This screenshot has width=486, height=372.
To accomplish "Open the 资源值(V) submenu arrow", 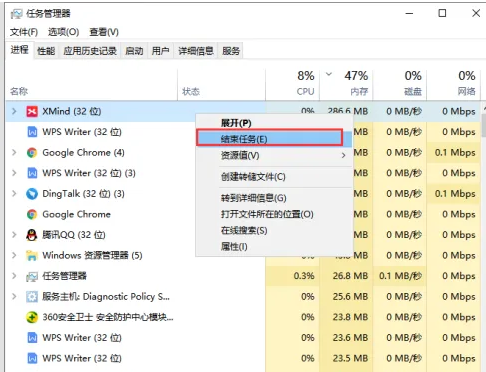I will pos(343,155).
